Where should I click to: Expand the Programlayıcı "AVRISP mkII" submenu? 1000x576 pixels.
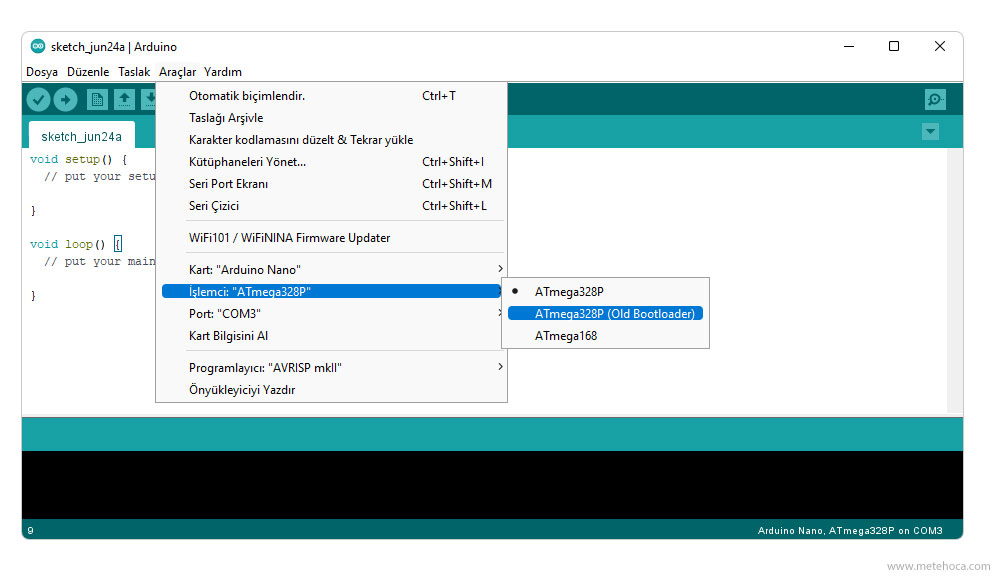[x=332, y=367]
